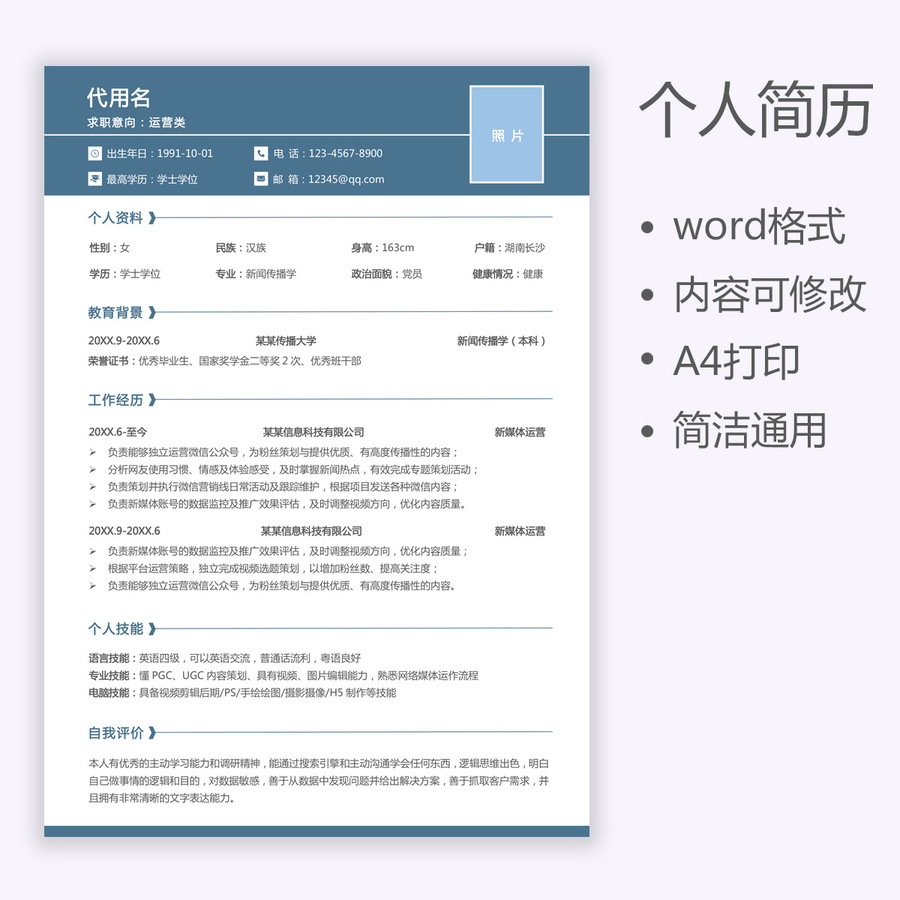Image resolution: width=900 pixels, height=900 pixels.
Task: Click the email 12345@qq.com
Action: click(x=346, y=179)
